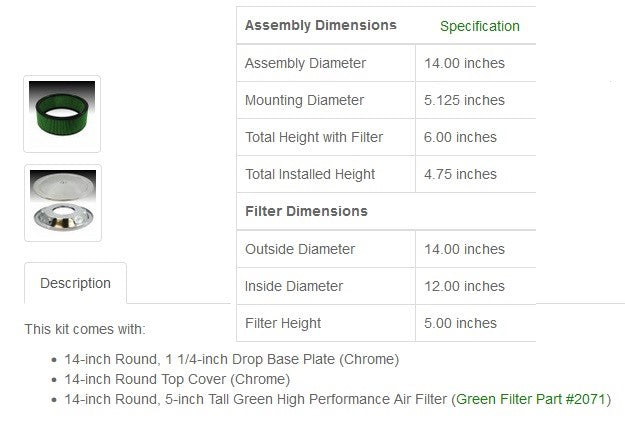
Task: Click the Assembly Dimensions heading
Action: point(320,25)
